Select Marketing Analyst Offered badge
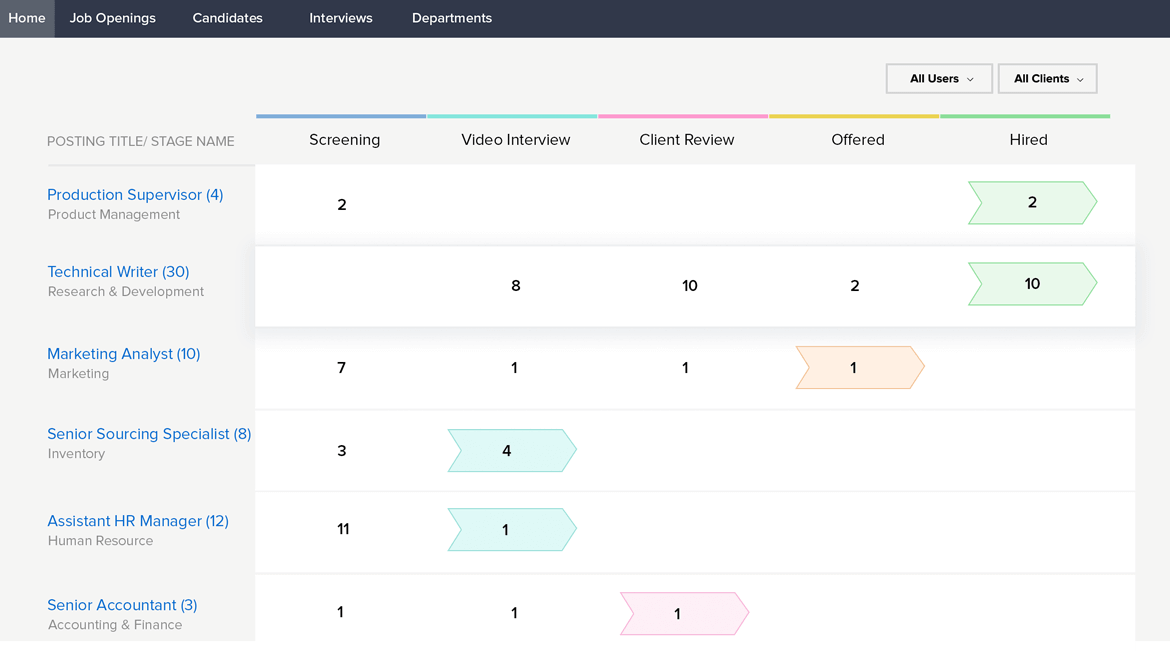This screenshot has width=1170, height=651. (860, 367)
